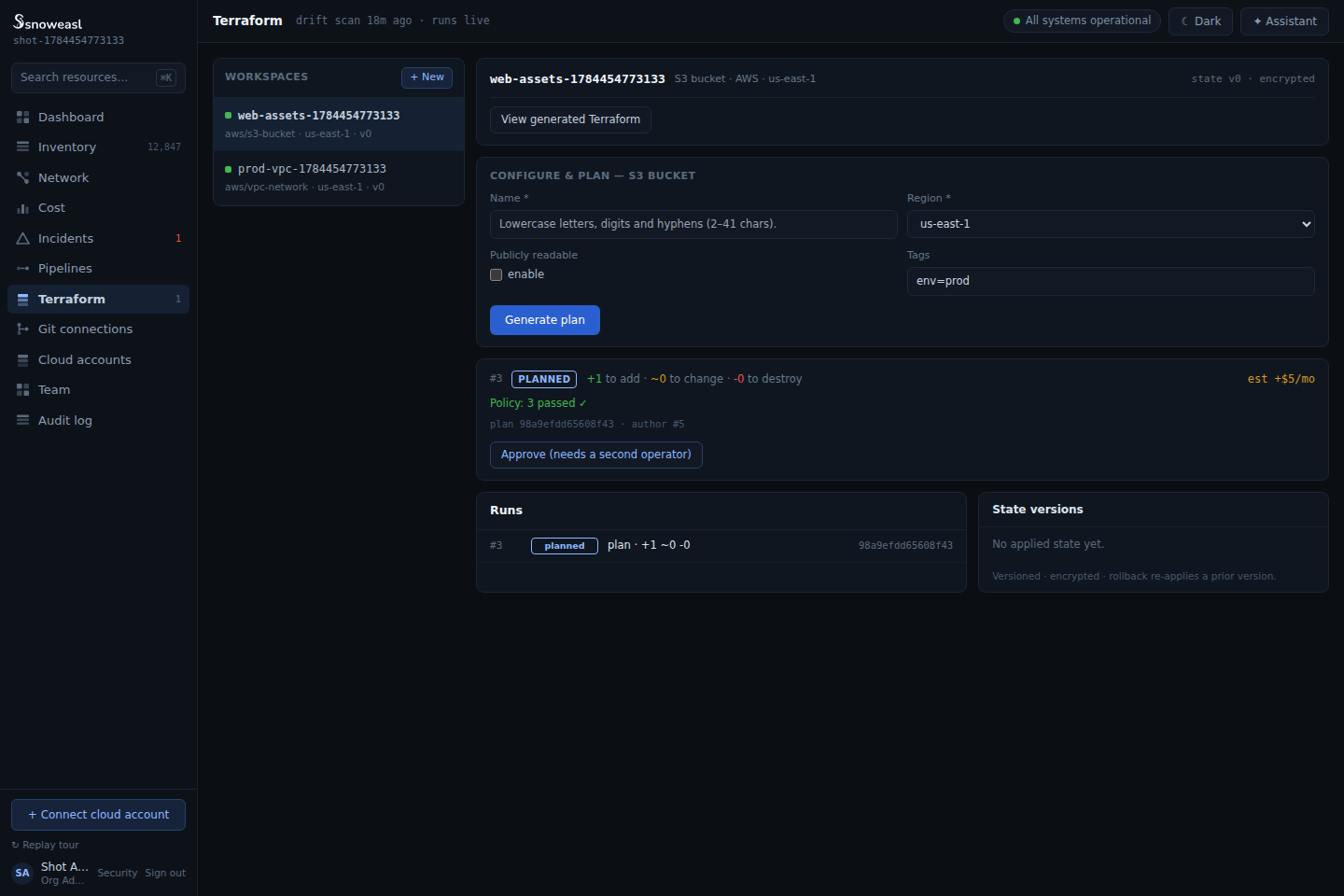
Task: Open the Cost page
Action: point(98,207)
